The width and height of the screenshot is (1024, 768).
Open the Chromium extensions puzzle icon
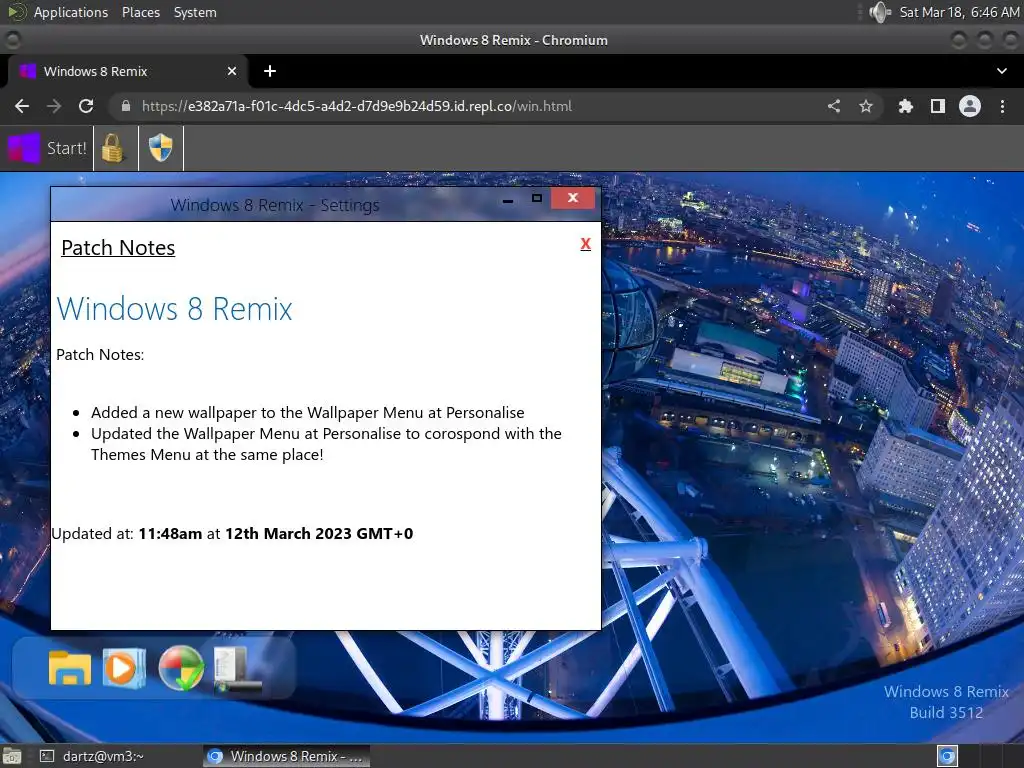[x=905, y=106]
